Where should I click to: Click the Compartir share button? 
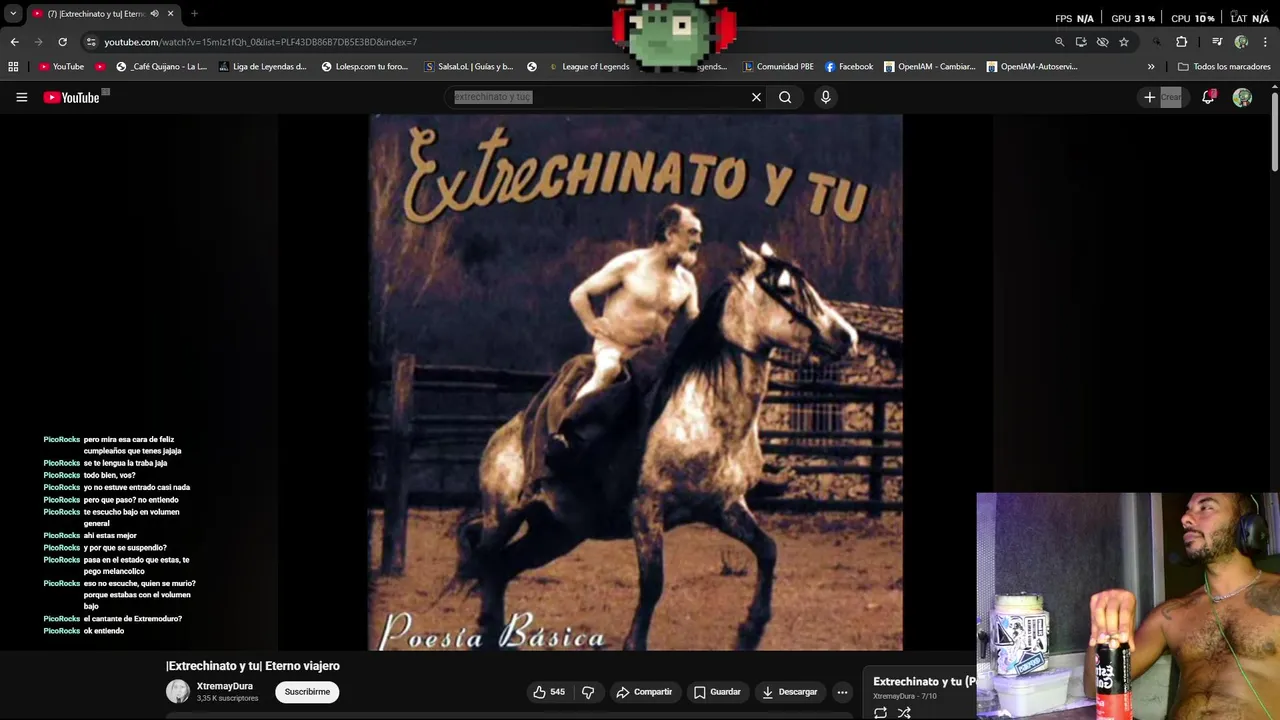644,692
